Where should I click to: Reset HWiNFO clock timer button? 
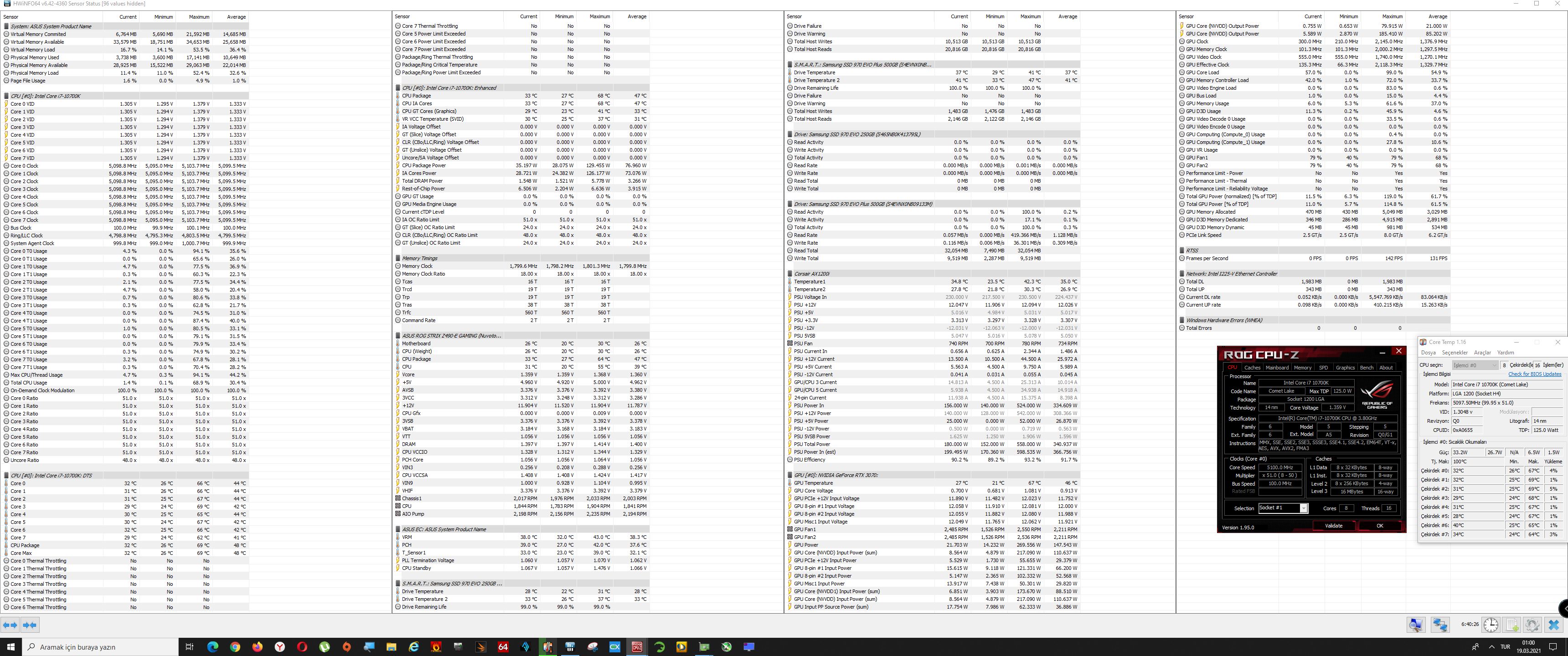[1491, 625]
